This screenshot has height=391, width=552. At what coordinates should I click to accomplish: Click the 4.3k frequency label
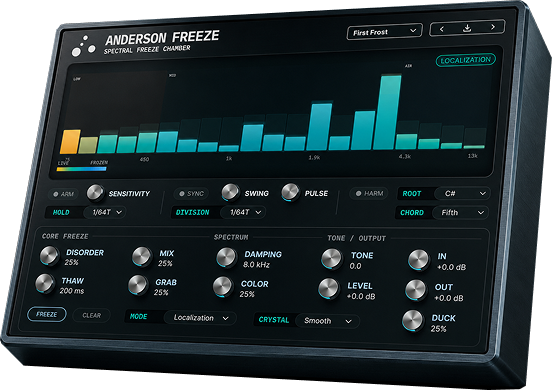point(405,156)
